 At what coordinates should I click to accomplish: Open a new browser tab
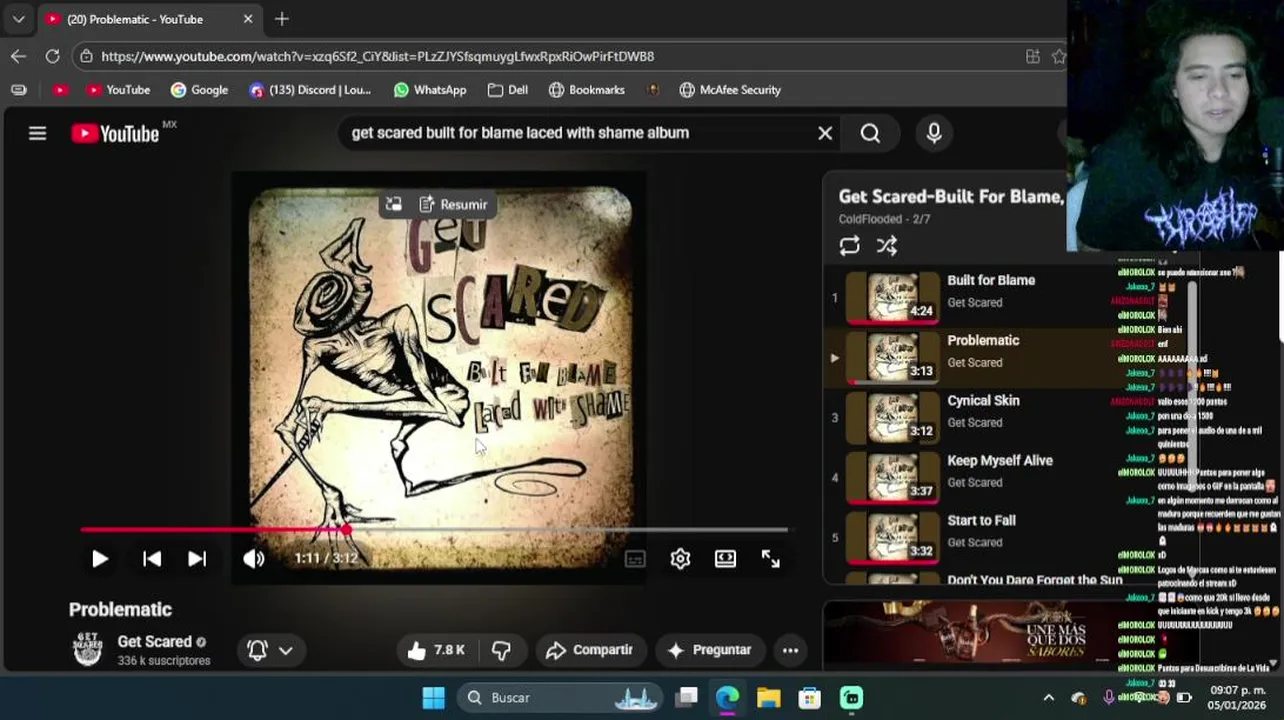282,19
